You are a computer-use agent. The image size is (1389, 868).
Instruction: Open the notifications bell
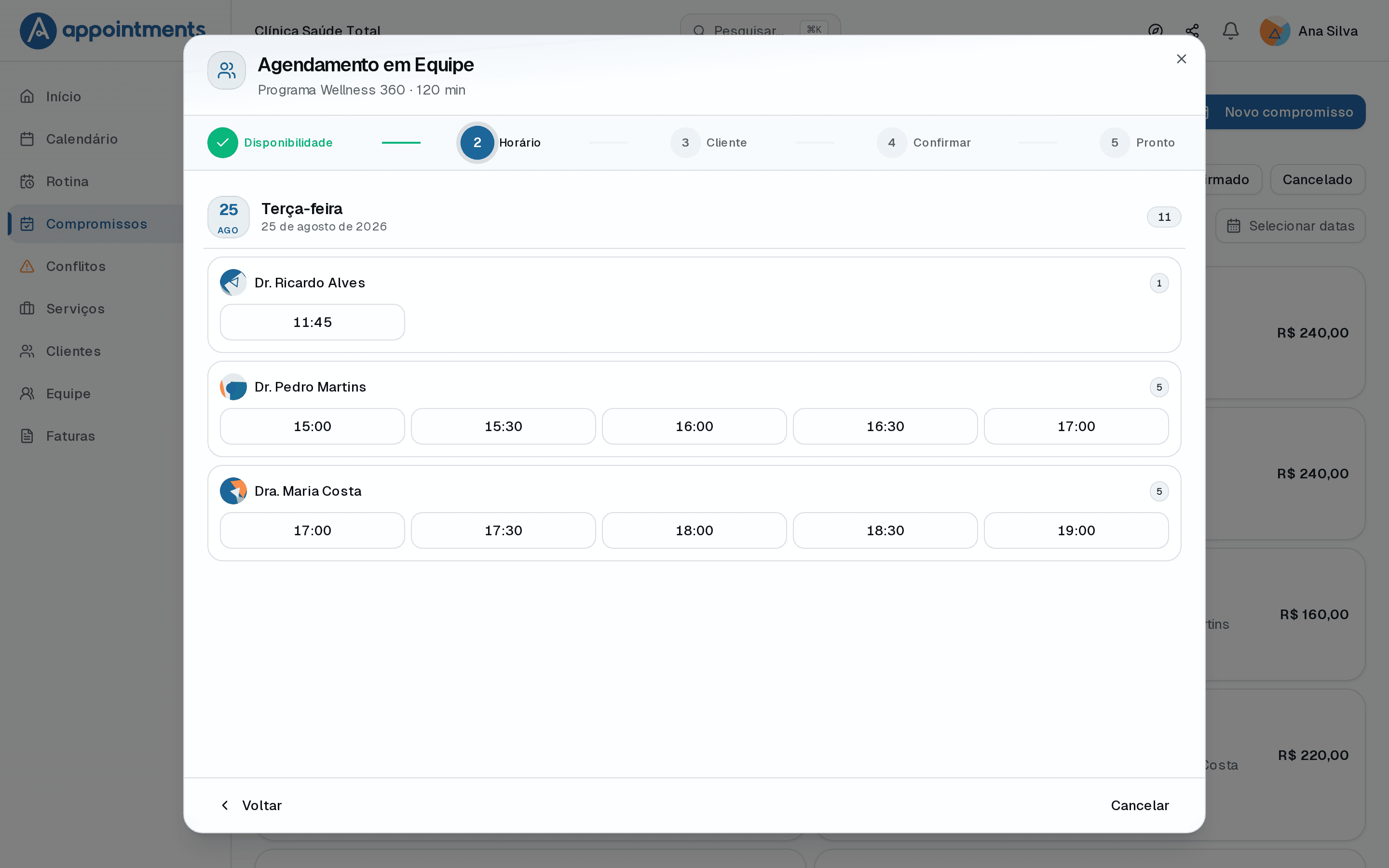click(x=1230, y=31)
